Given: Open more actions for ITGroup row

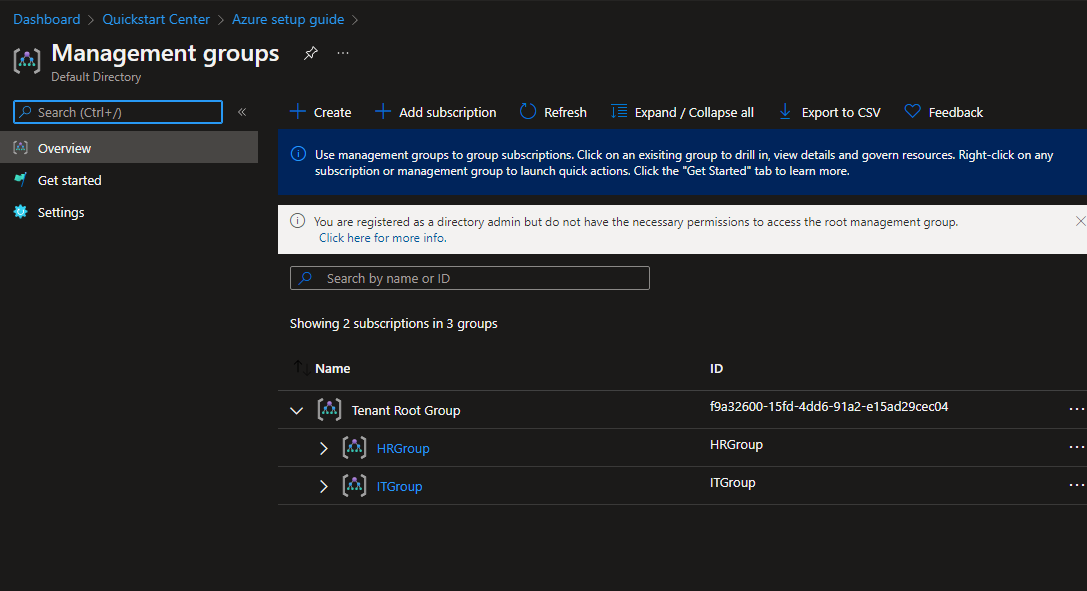Looking at the screenshot, I should pos(1076,485).
